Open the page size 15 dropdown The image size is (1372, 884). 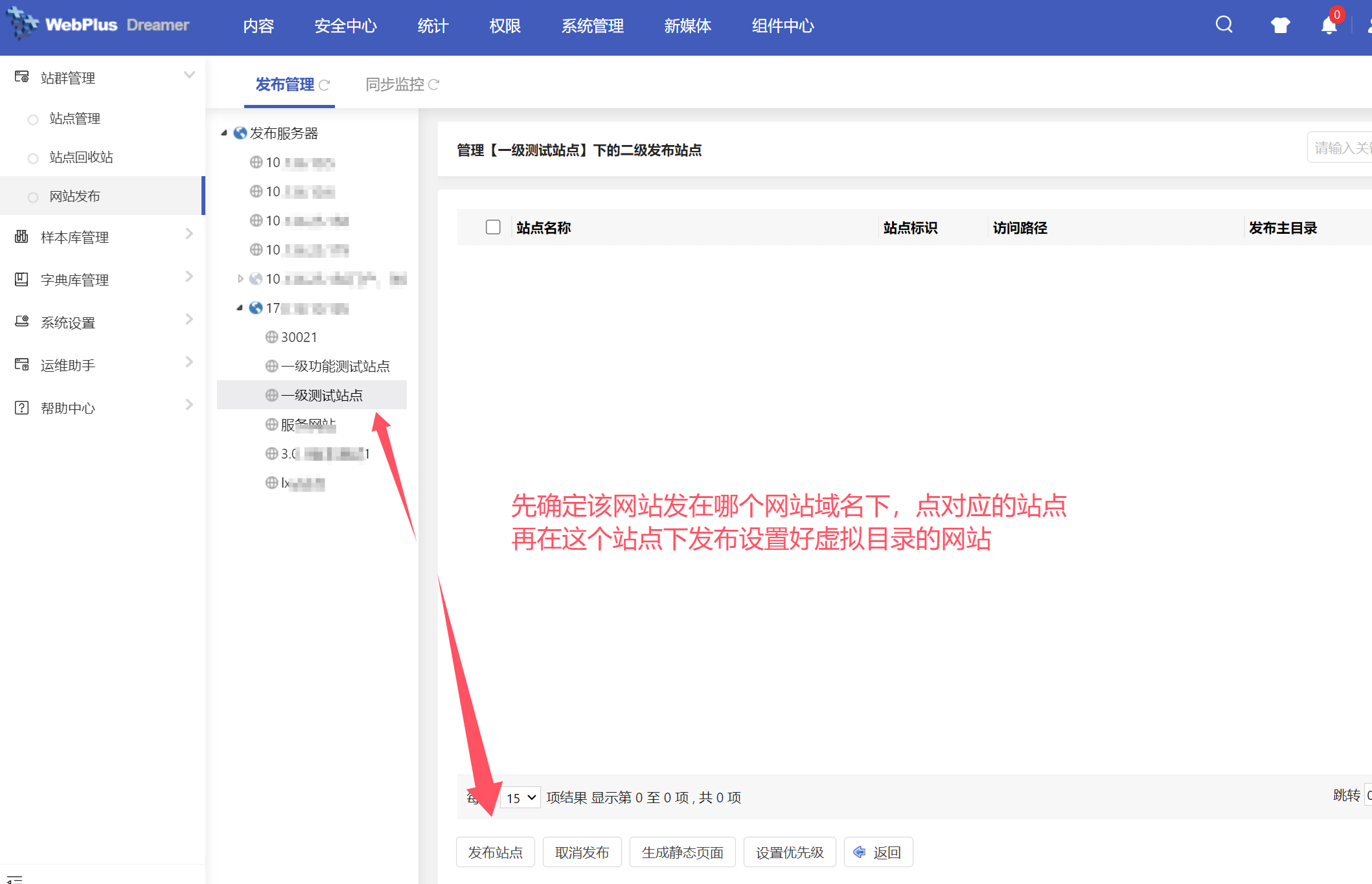(x=521, y=797)
